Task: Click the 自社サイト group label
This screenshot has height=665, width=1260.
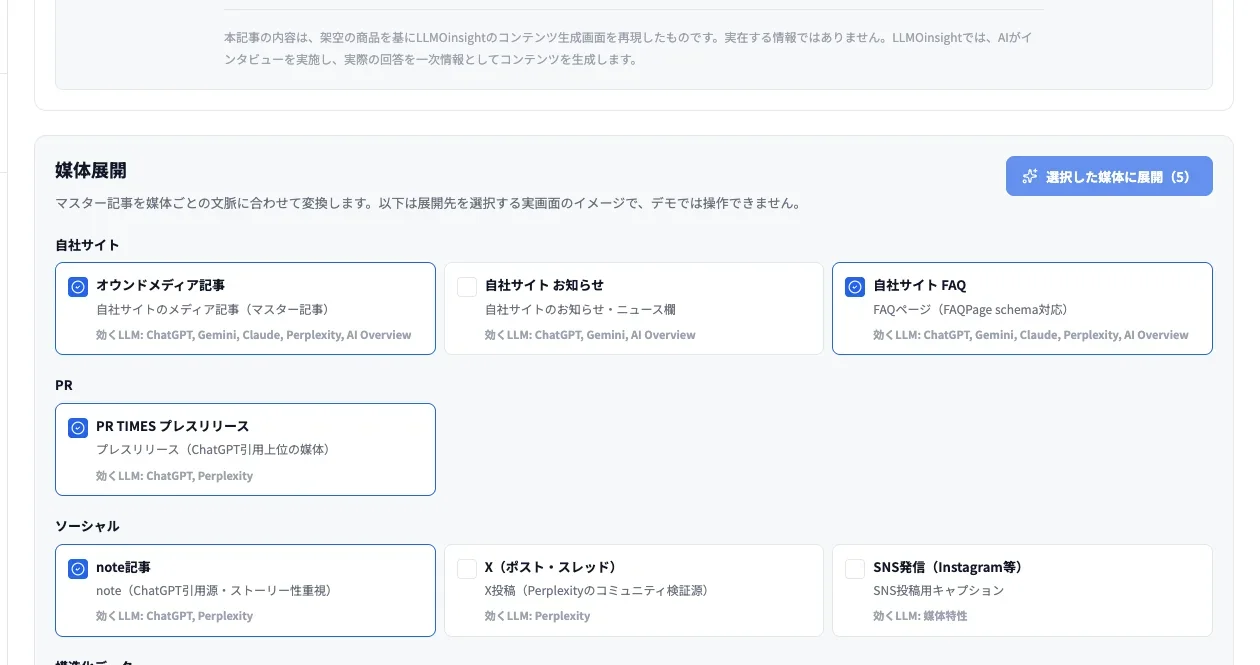Action: (87, 245)
